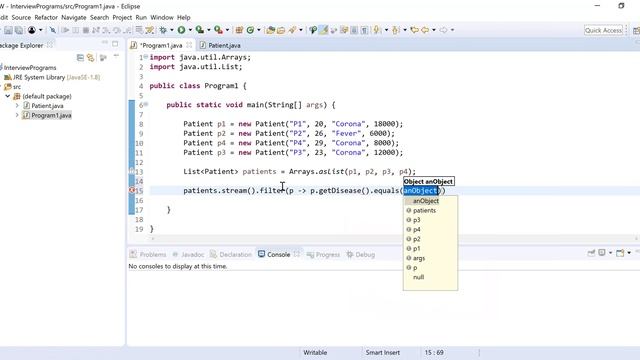The width and height of the screenshot is (640, 360).
Task: Click the New Java Package icon
Action: pos(239,30)
